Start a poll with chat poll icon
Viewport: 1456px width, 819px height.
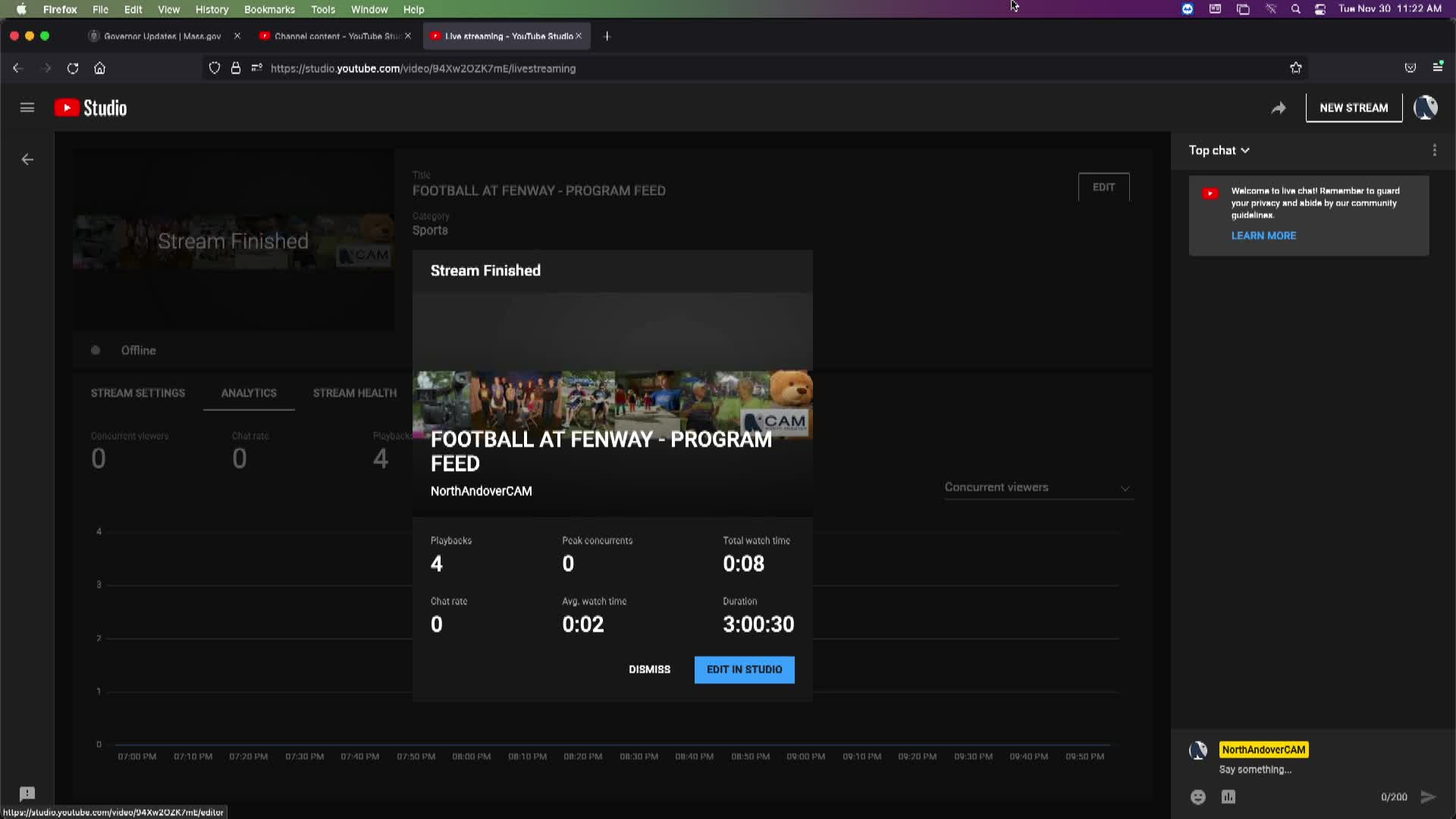point(1228,797)
